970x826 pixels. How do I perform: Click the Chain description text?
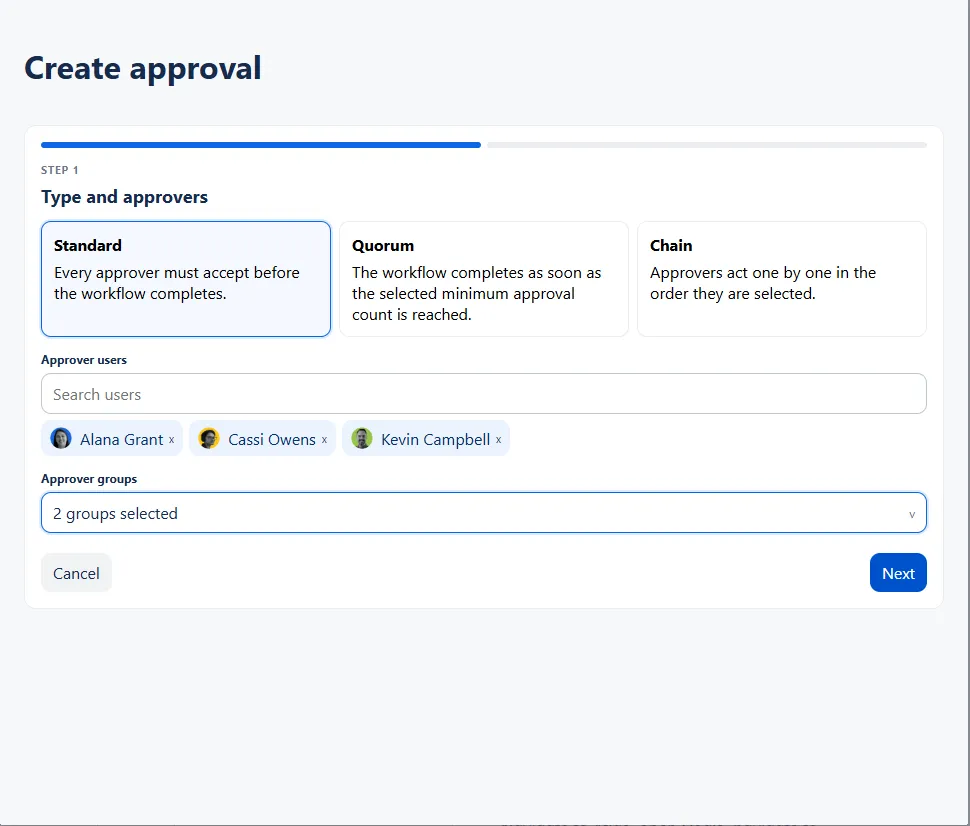pos(763,283)
